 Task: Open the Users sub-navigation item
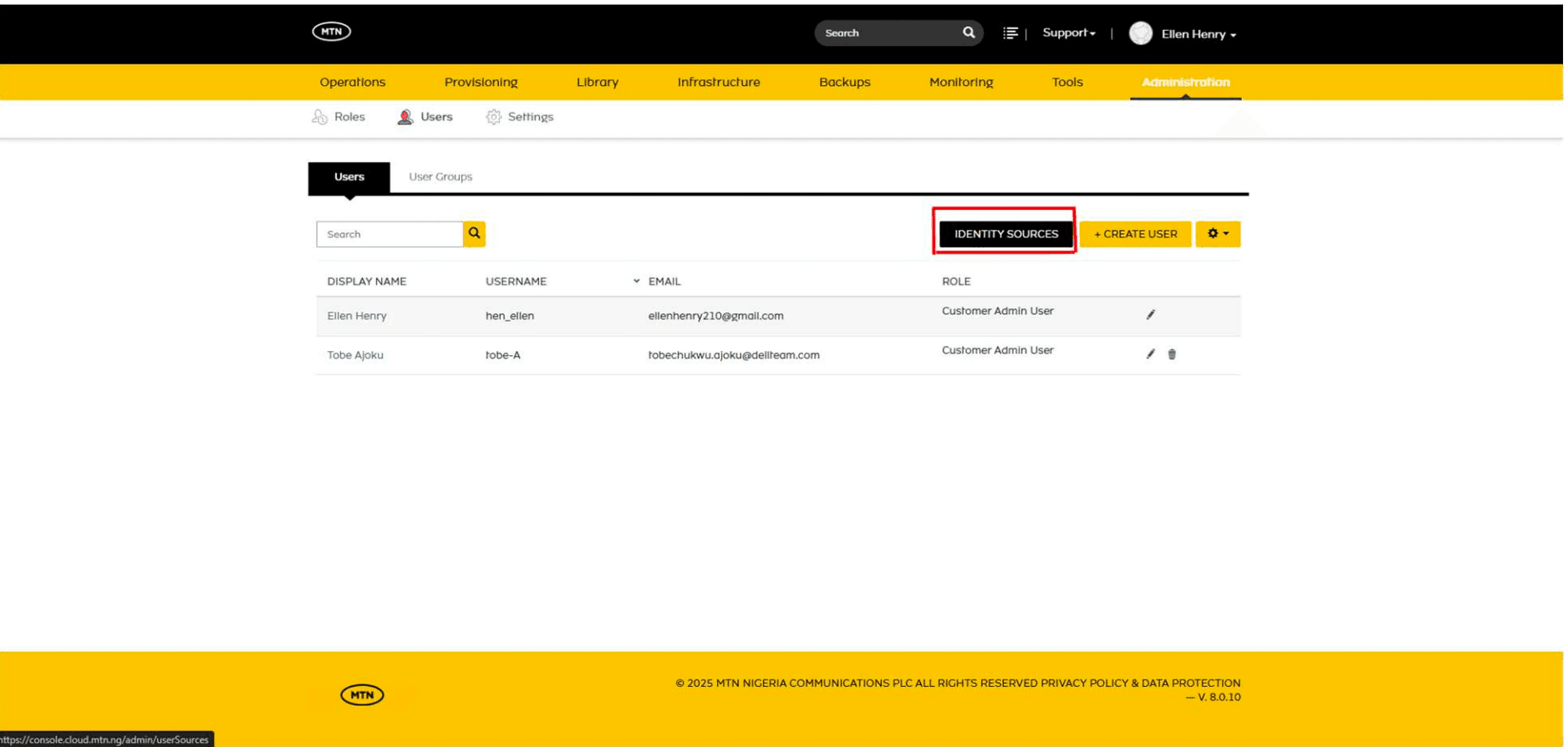click(x=426, y=117)
